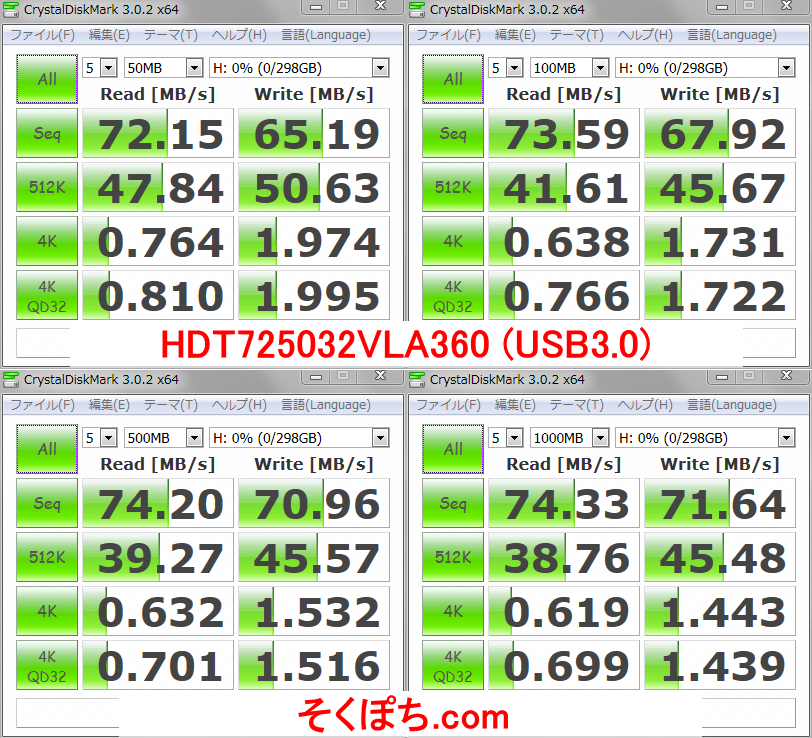The image size is (812, 738).
Task: Run the 512K test in the 1000MB window
Action: pyautogui.click(x=453, y=557)
